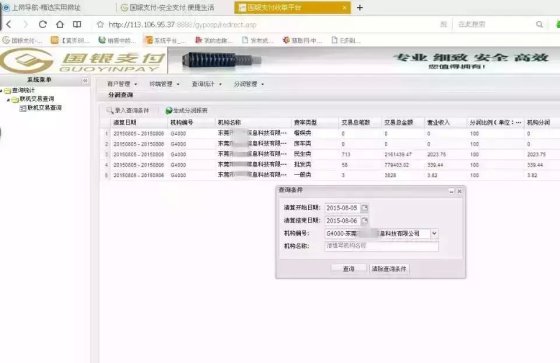This screenshot has width=560, height=363.
Task: Open the 分润管理 menu
Action: click(x=249, y=84)
